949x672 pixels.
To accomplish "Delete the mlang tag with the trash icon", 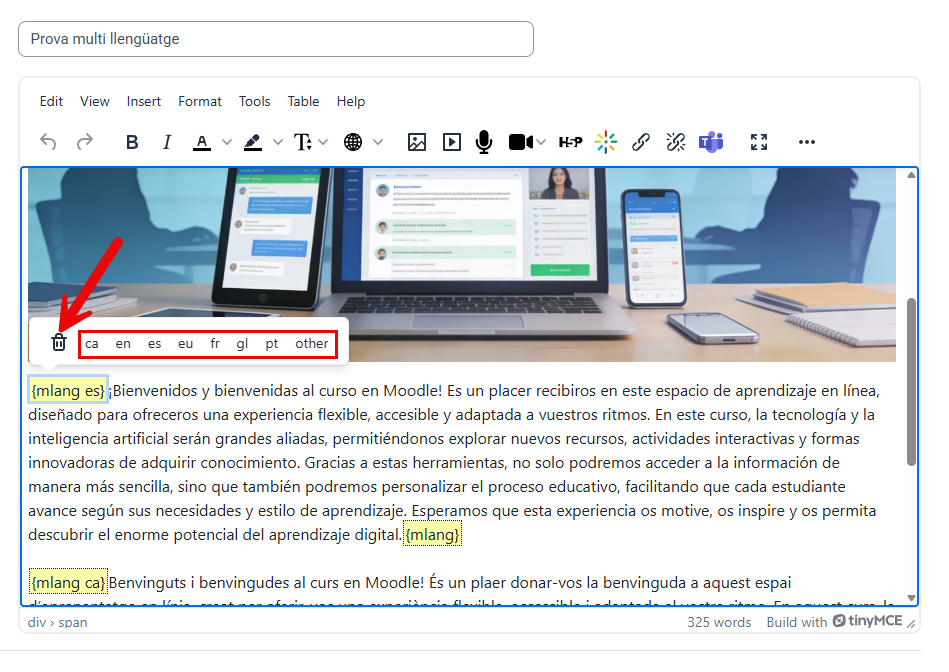I will (59, 343).
